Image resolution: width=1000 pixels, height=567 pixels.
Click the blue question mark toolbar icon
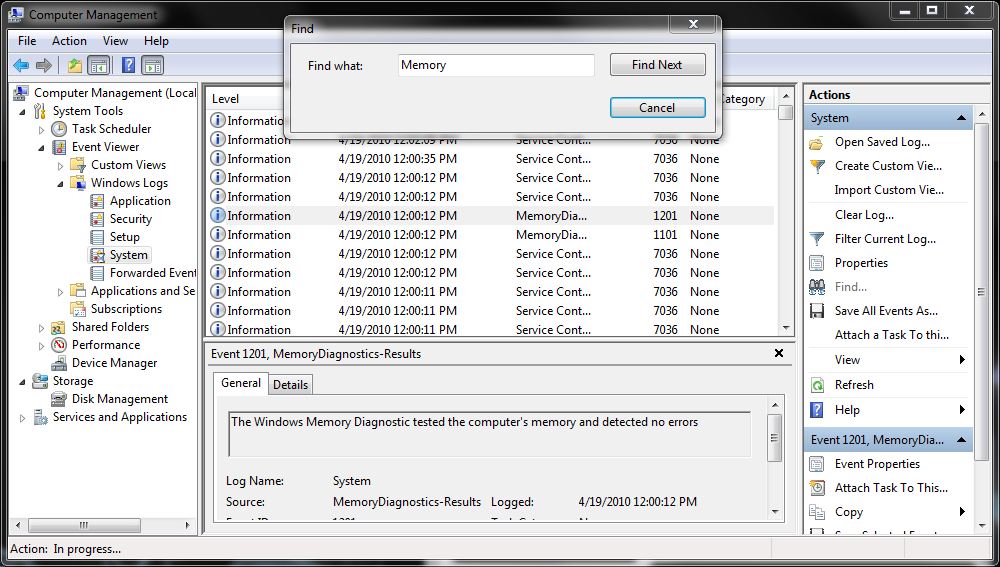(x=128, y=66)
